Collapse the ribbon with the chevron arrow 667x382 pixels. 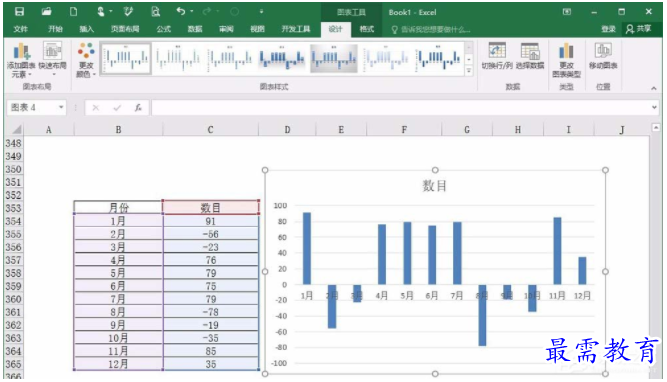tap(653, 88)
